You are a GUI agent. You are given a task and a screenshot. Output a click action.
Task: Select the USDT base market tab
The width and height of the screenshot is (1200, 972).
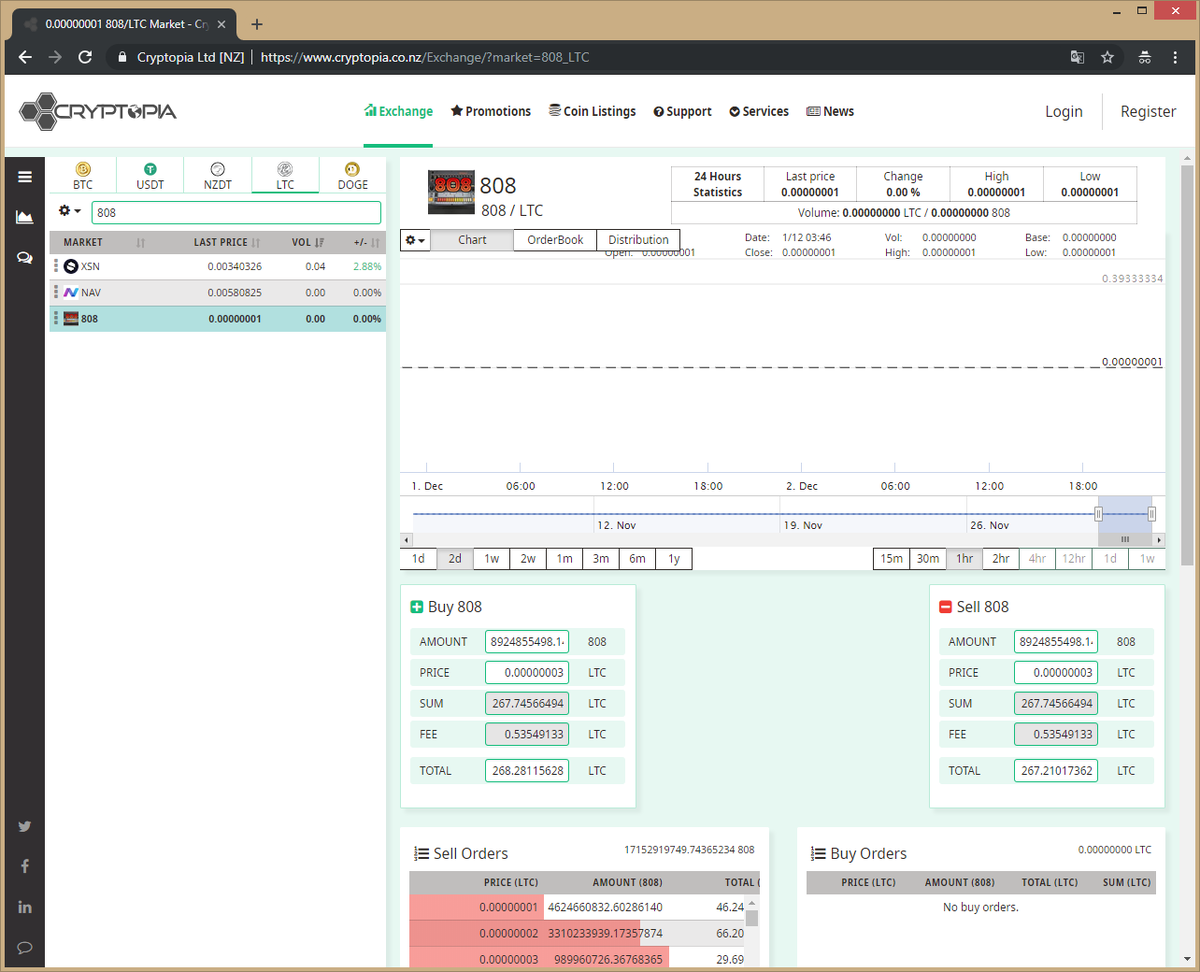tap(150, 176)
